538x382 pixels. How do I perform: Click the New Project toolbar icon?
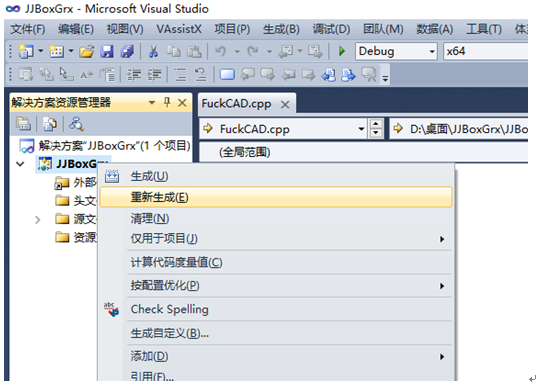pos(26,51)
